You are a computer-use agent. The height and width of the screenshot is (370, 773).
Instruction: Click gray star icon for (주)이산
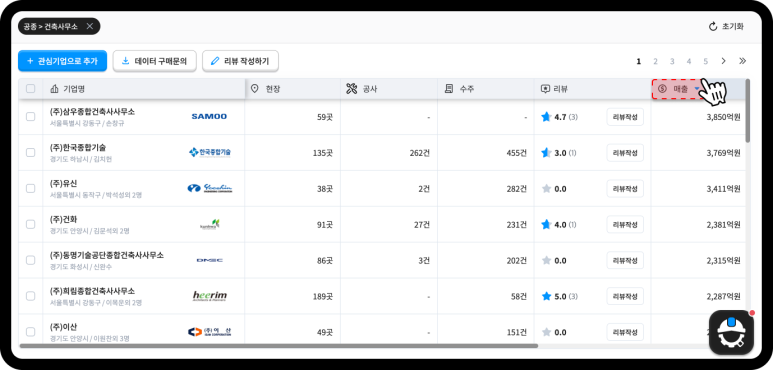tap(546, 332)
